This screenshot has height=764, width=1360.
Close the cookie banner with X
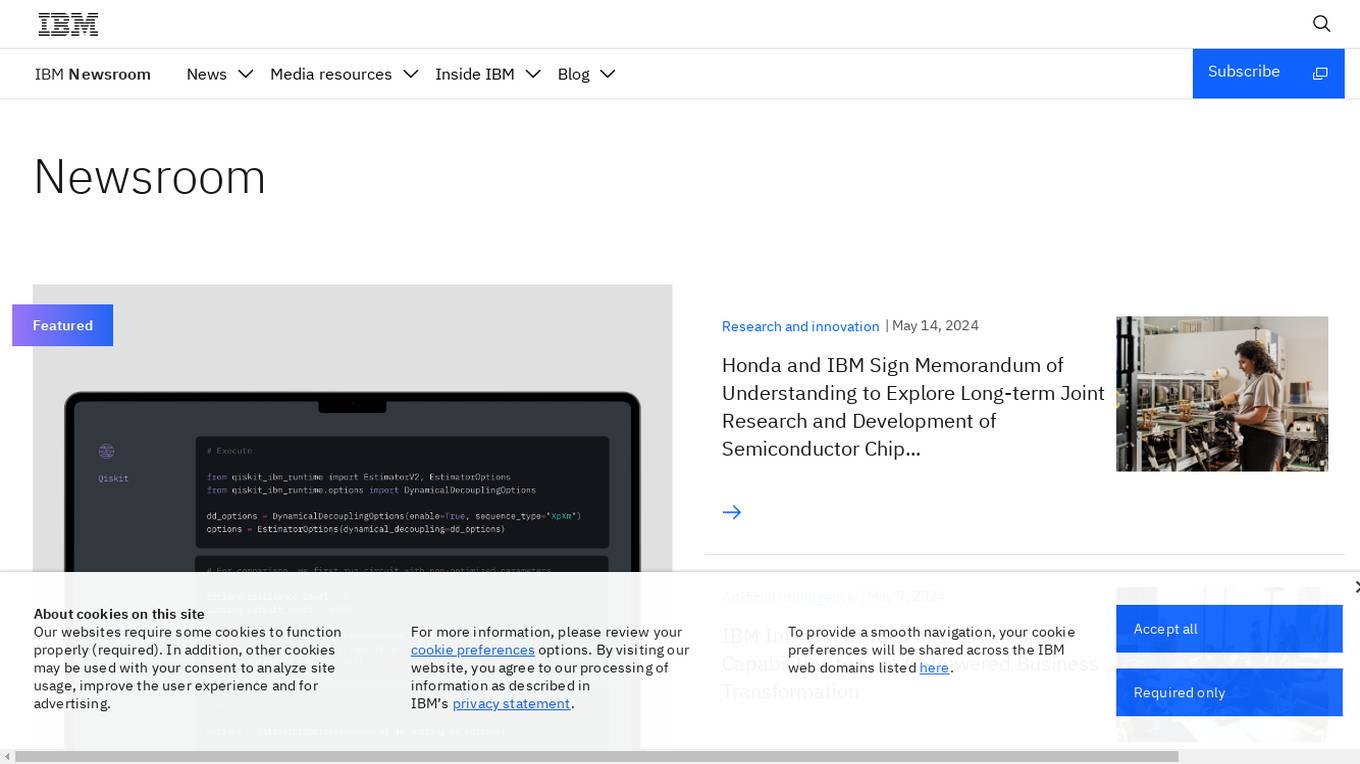(1355, 587)
